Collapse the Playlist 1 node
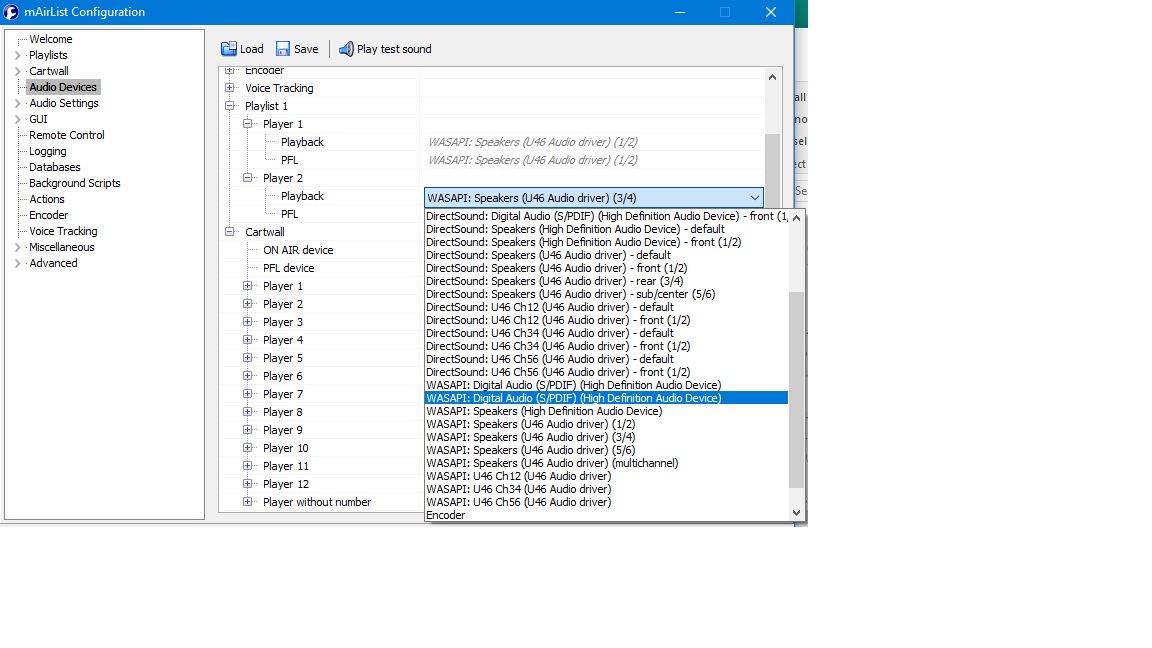This screenshot has width=1152, height=648. tap(230, 106)
